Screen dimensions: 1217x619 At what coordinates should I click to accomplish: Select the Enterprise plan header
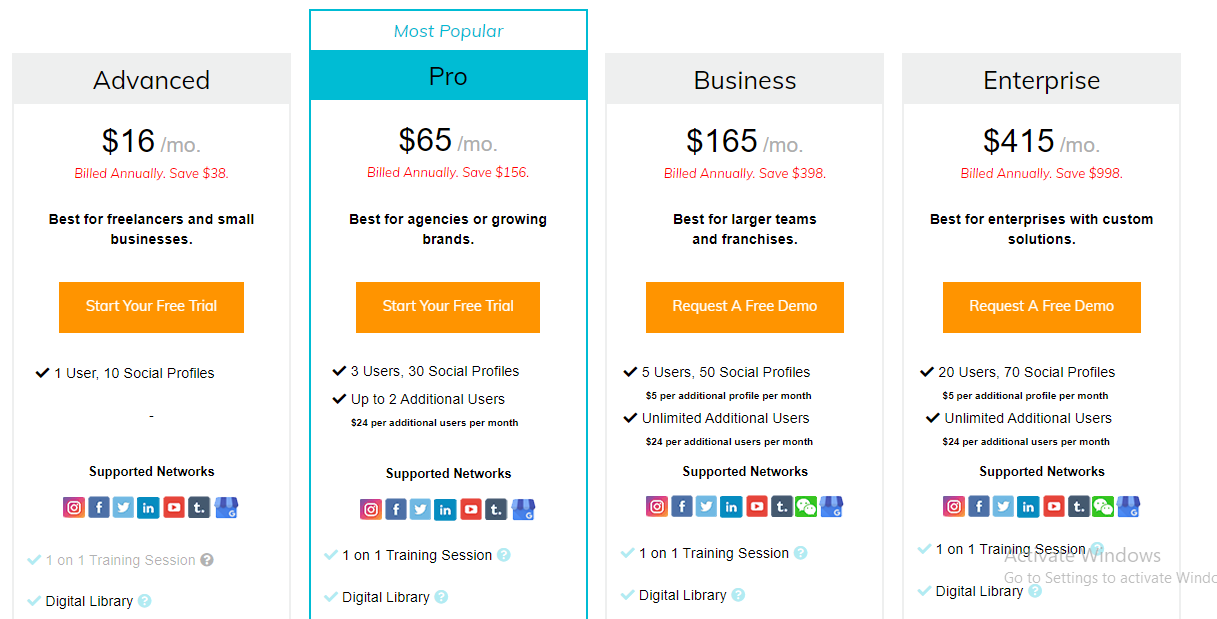[1042, 80]
